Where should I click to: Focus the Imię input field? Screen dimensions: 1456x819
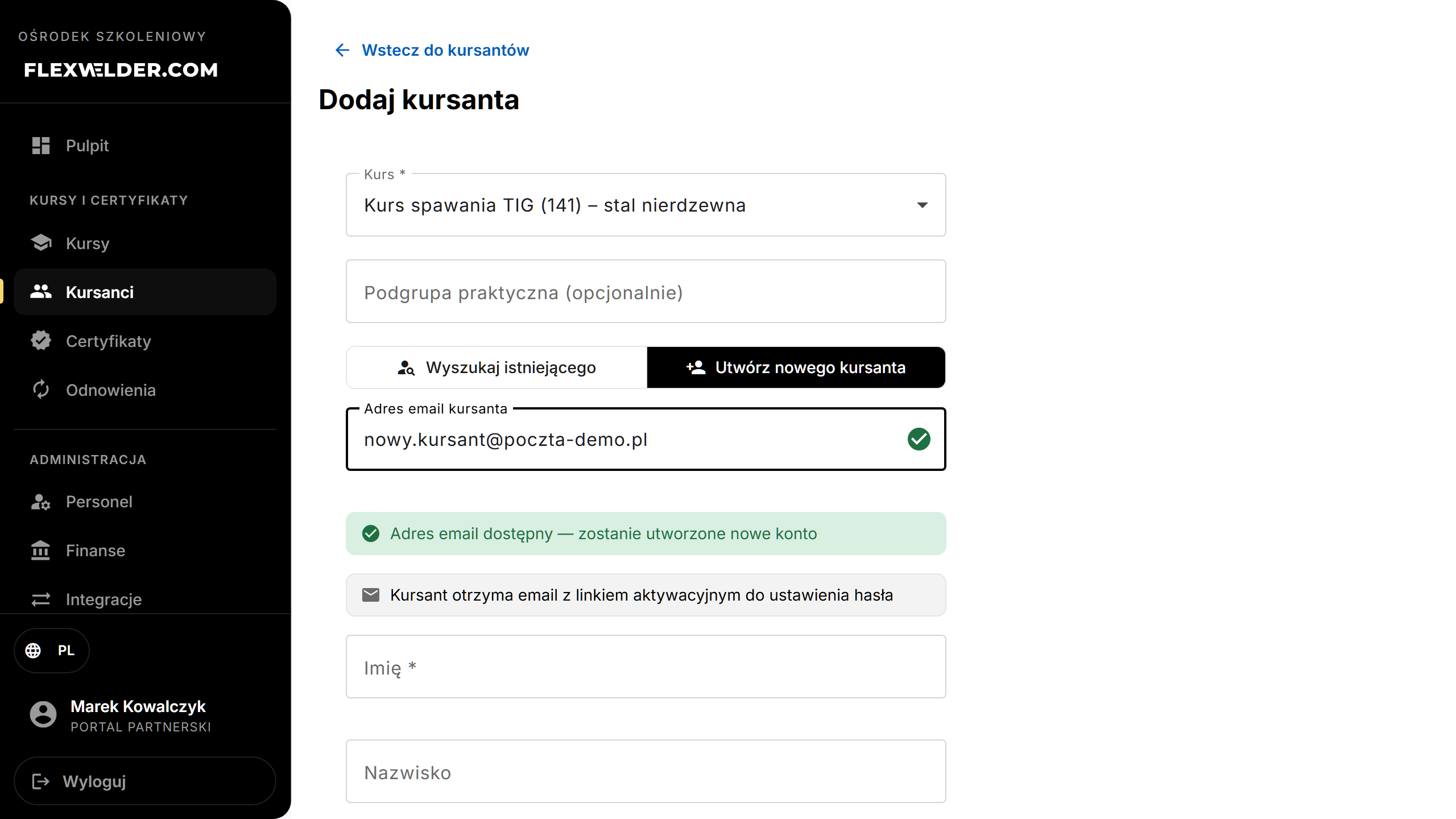click(646, 667)
